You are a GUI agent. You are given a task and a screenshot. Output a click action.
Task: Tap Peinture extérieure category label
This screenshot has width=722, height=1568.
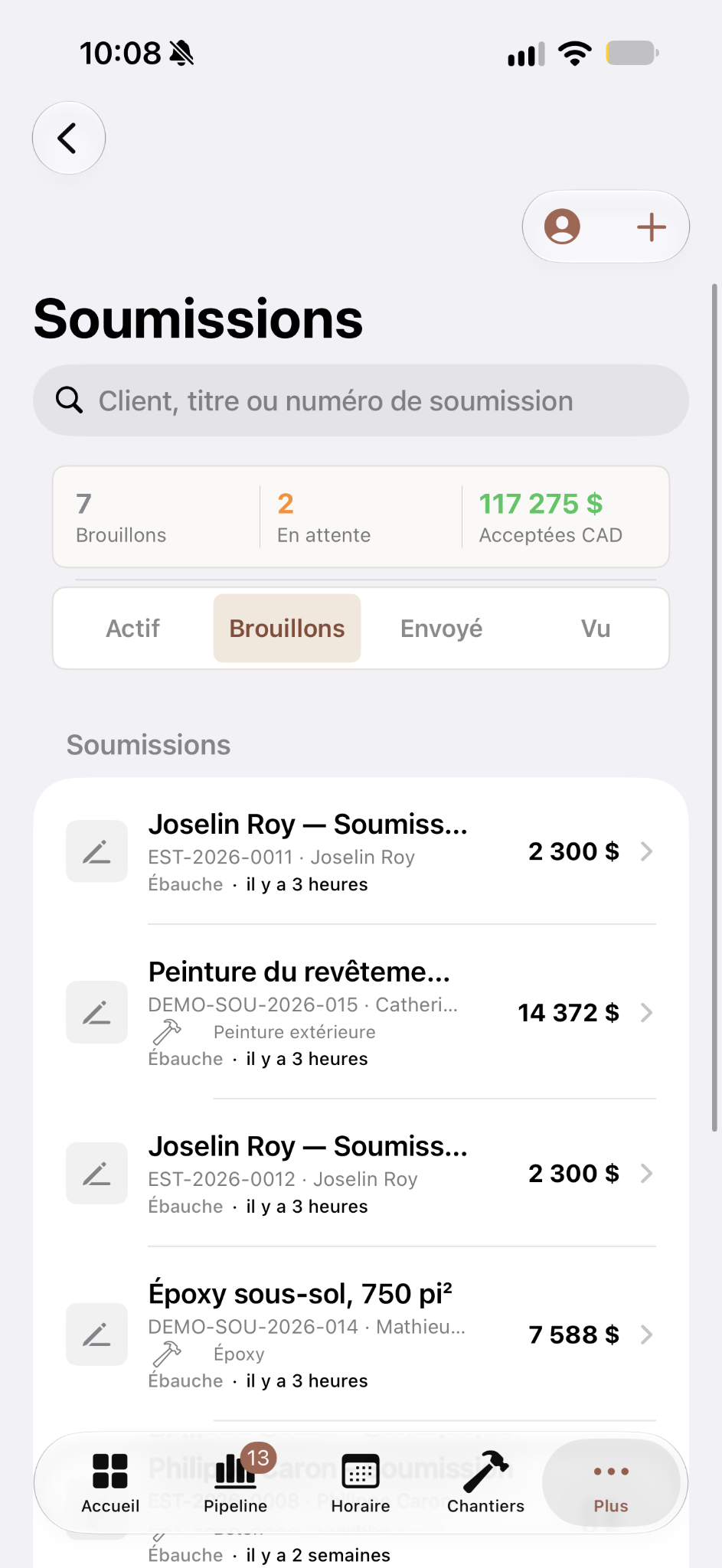point(295,1032)
